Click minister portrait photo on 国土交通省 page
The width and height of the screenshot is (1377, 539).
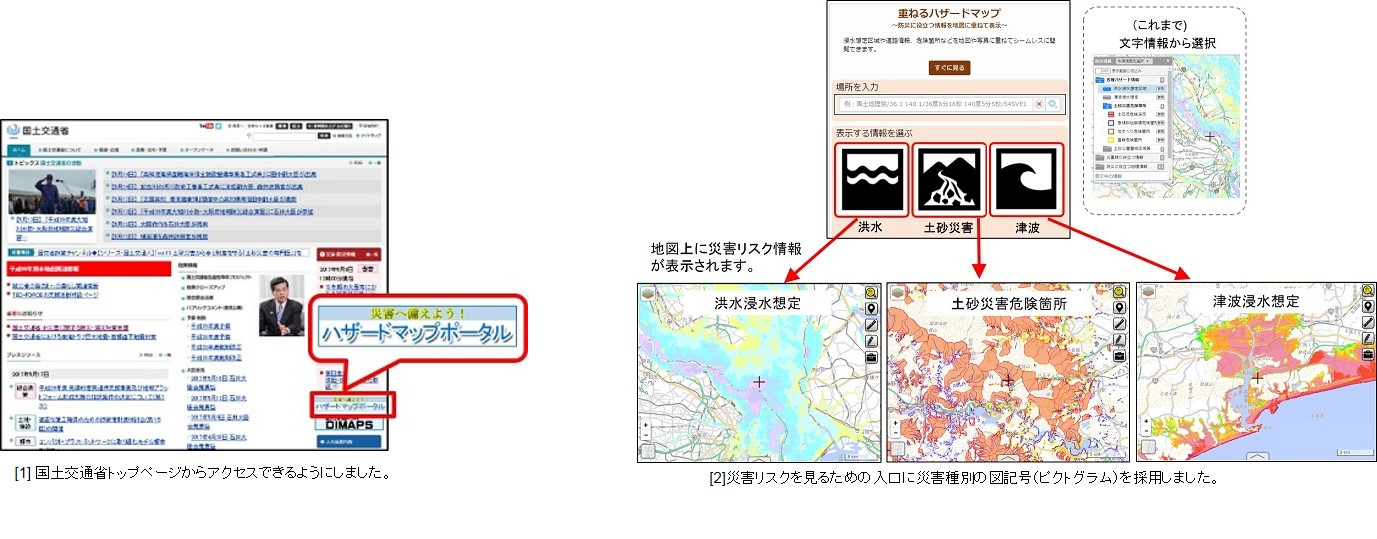pyautogui.click(x=280, y=306)
